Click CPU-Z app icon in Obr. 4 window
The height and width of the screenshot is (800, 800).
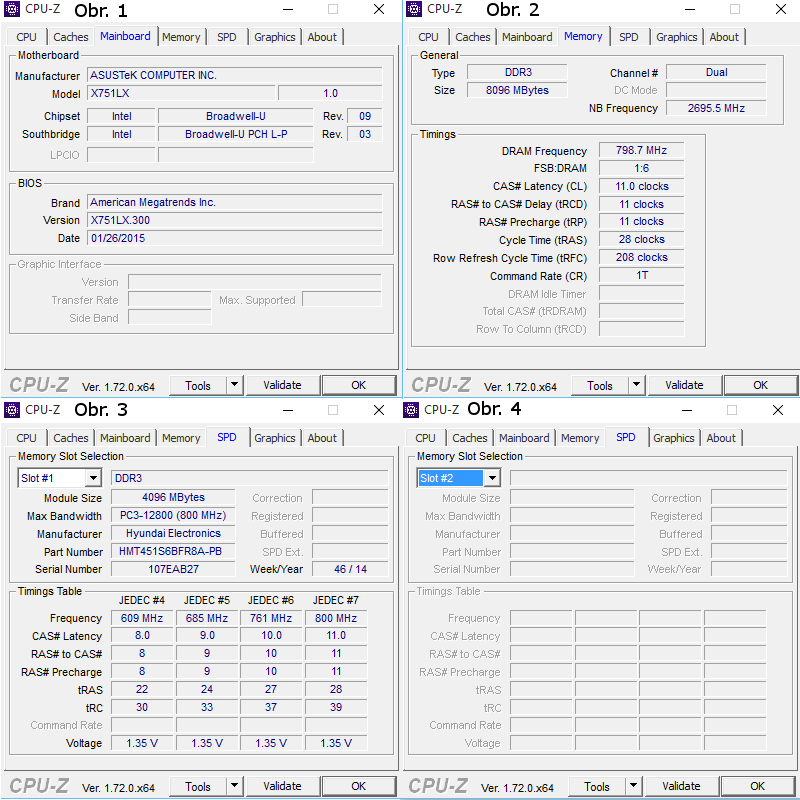click(x=411, y=410)
